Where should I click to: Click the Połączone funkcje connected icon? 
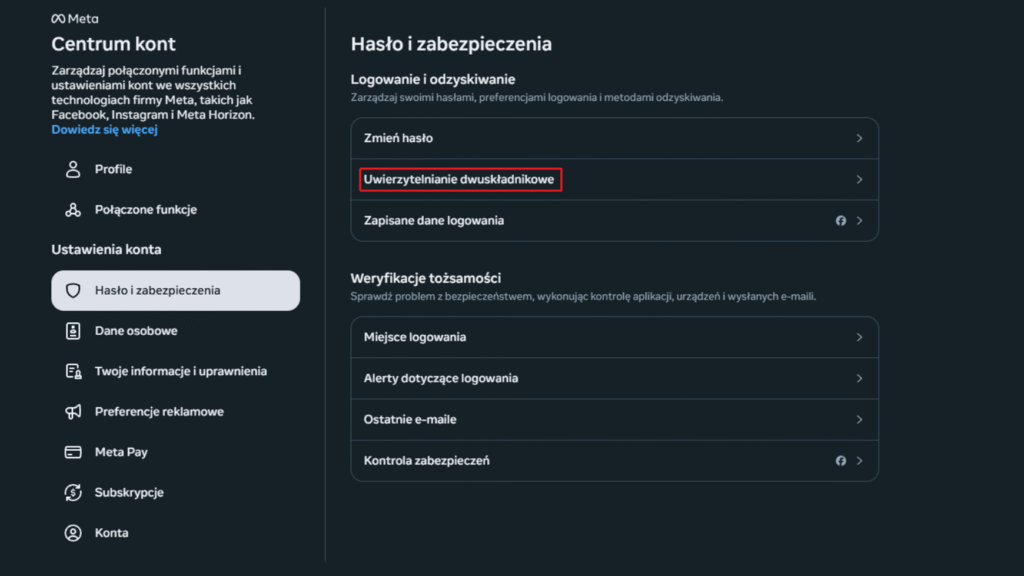point(73,210)
